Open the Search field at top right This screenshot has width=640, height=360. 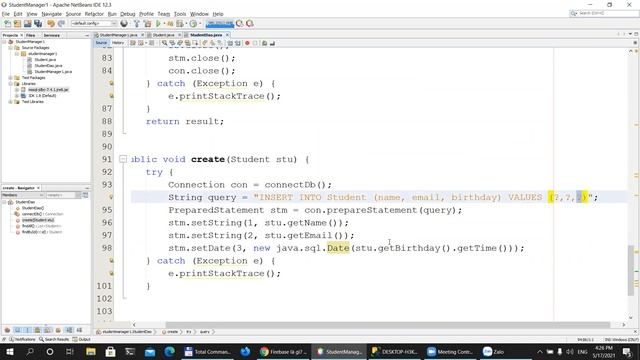tap(604, 13)
